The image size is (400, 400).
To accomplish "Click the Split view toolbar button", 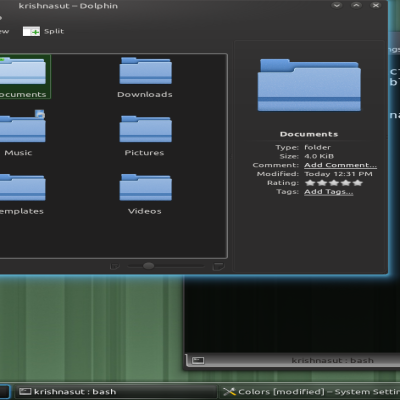I will coord(43,31).
